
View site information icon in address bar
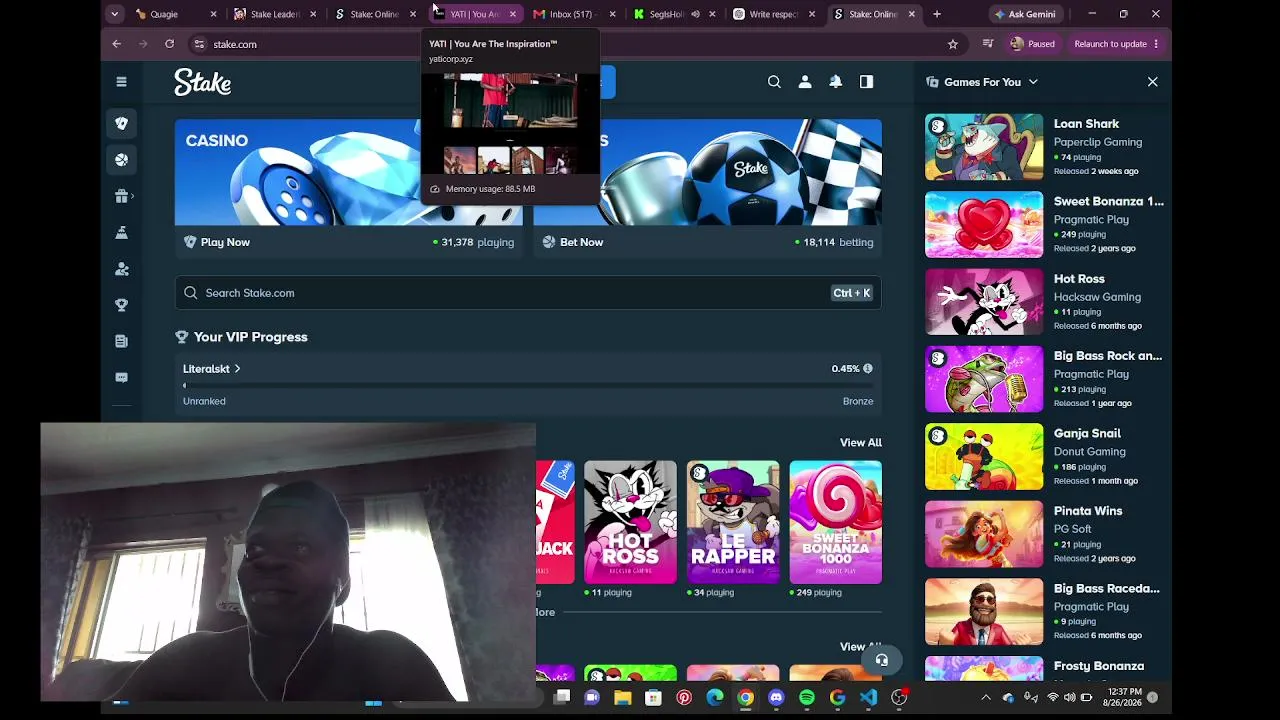tap(199, 44)
